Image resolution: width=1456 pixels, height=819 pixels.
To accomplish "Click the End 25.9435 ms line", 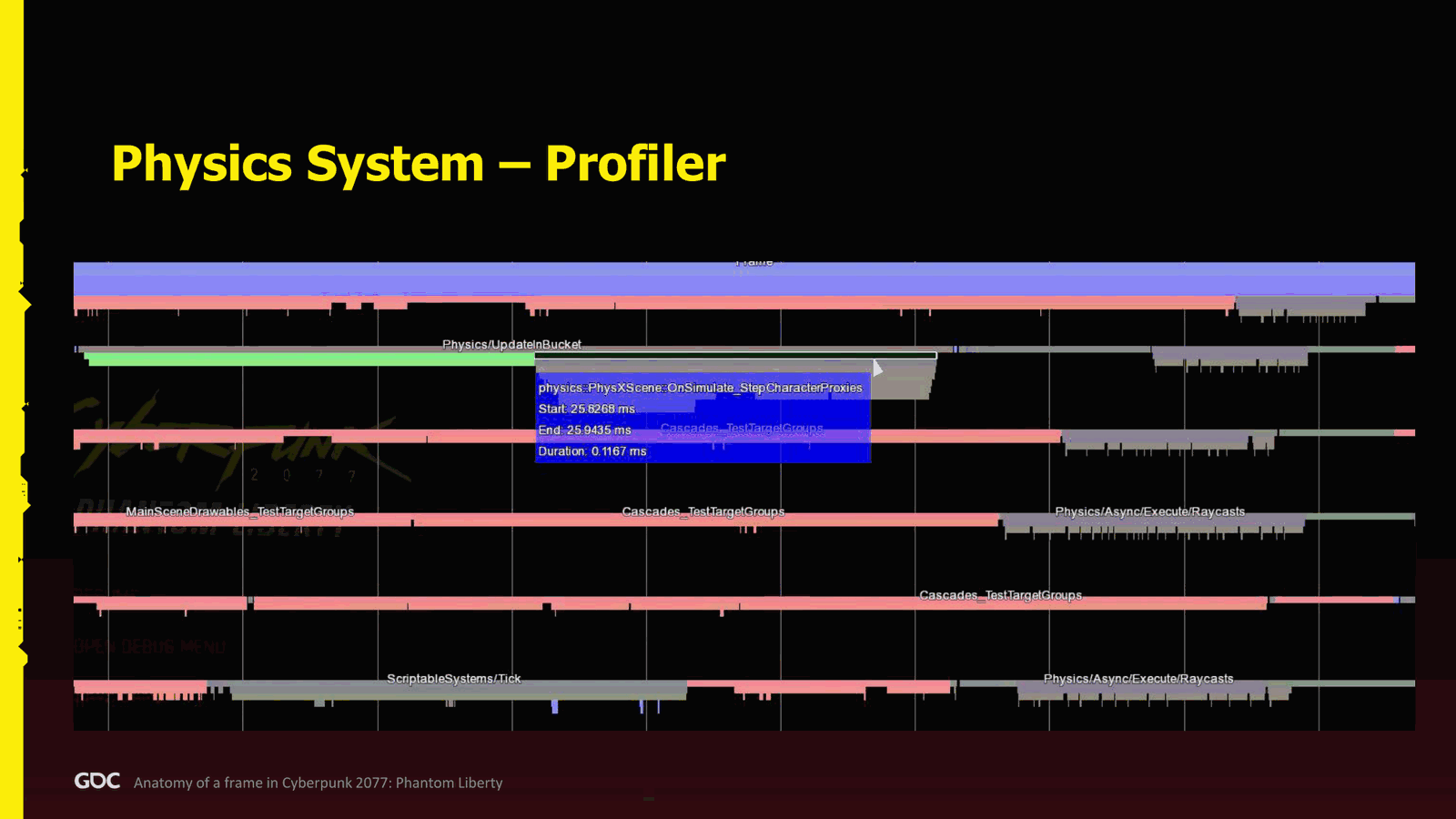I will click(x=584, y=430).
